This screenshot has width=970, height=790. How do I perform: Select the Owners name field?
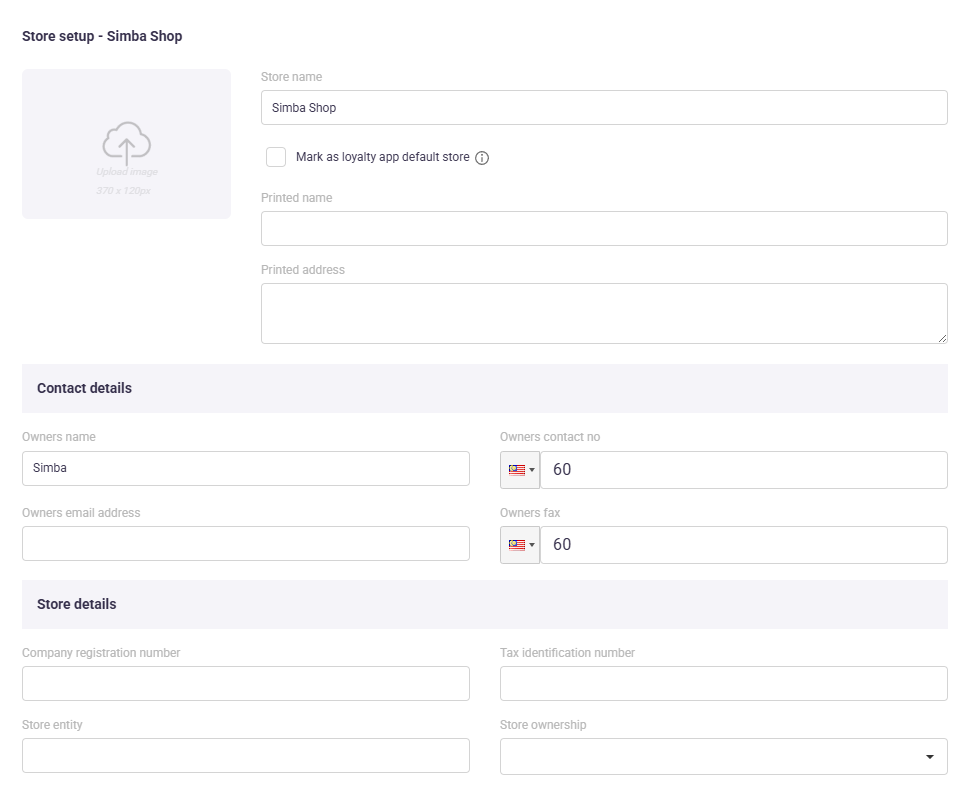(x=245, y=468)
